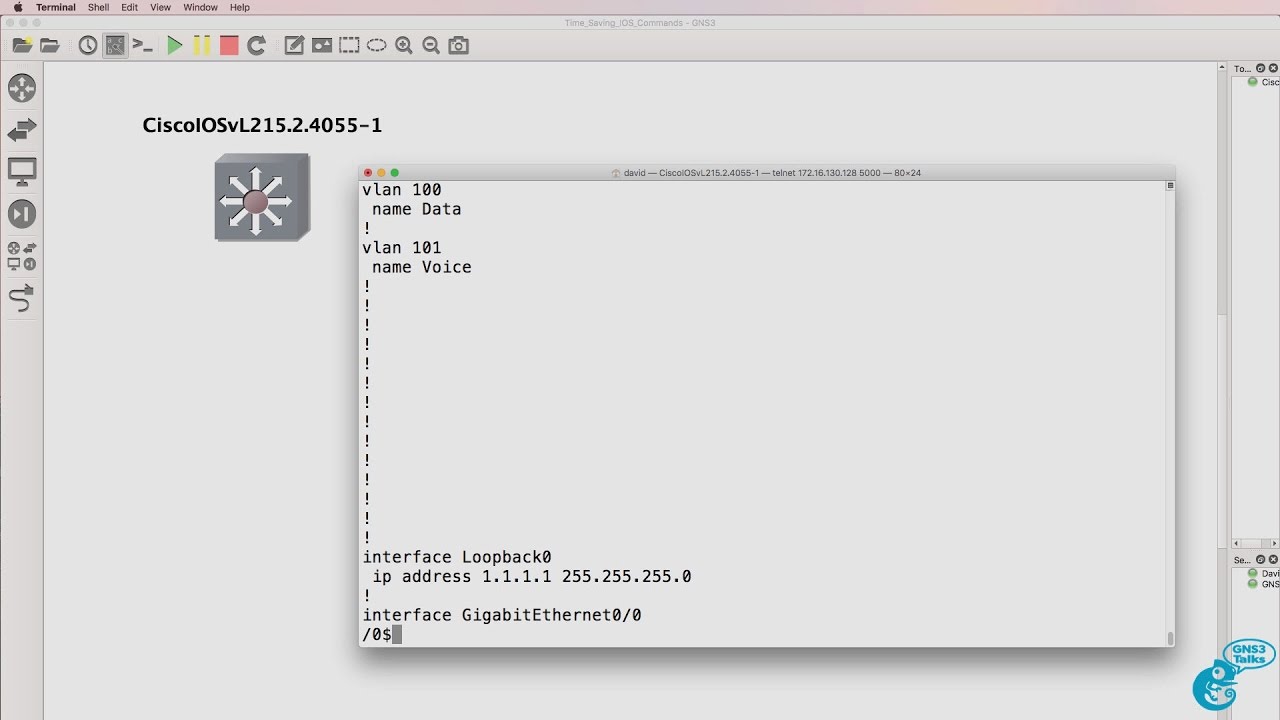The width and height of the screenshot is (1280, 720).
Task: Click the 'ip address 1.1.1.1' terminal line
Action: 531,577
